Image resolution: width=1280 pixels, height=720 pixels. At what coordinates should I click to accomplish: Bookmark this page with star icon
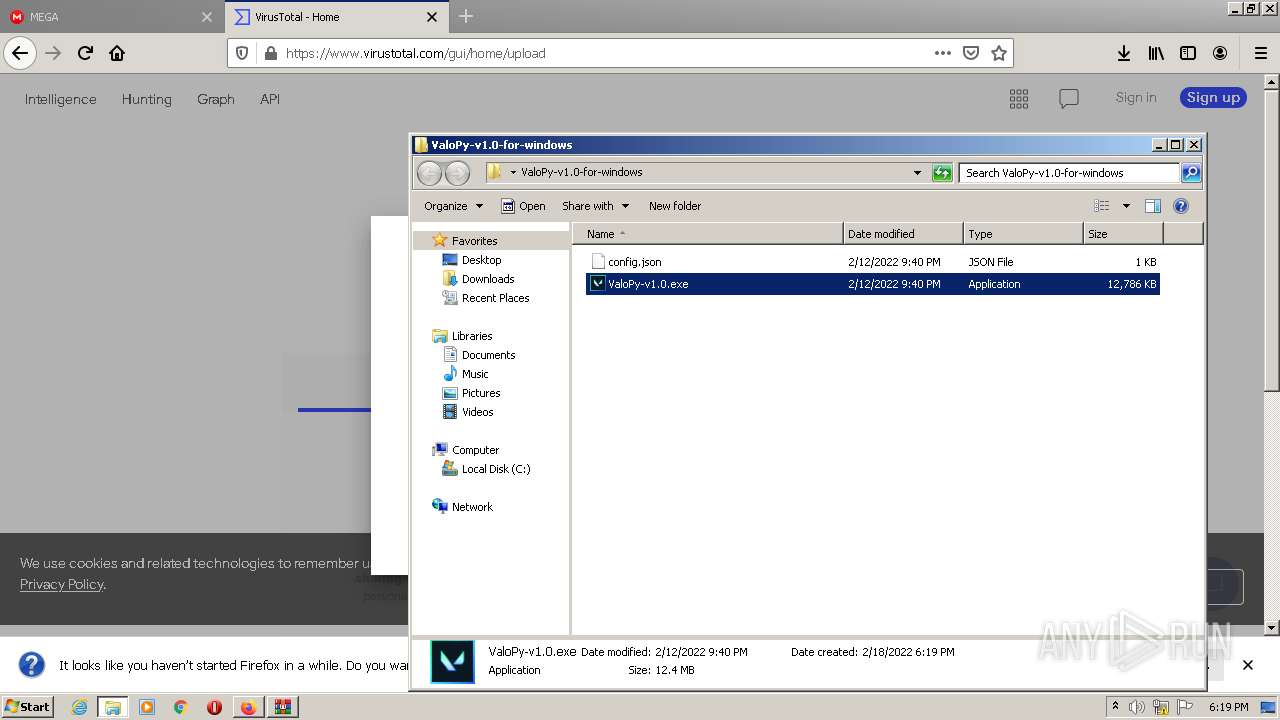[998, 53]
